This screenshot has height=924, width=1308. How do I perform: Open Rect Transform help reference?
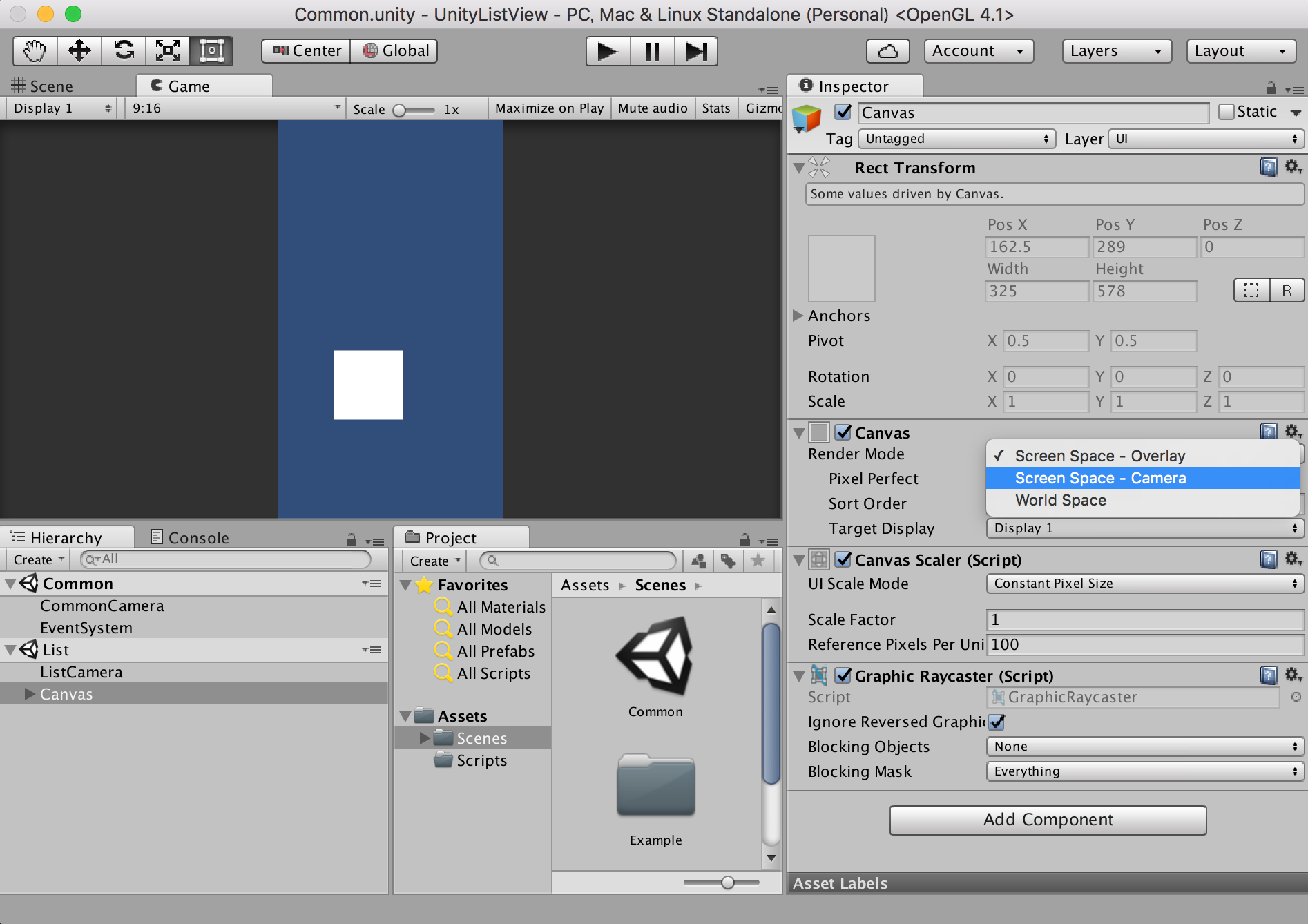click(1269, 167)
